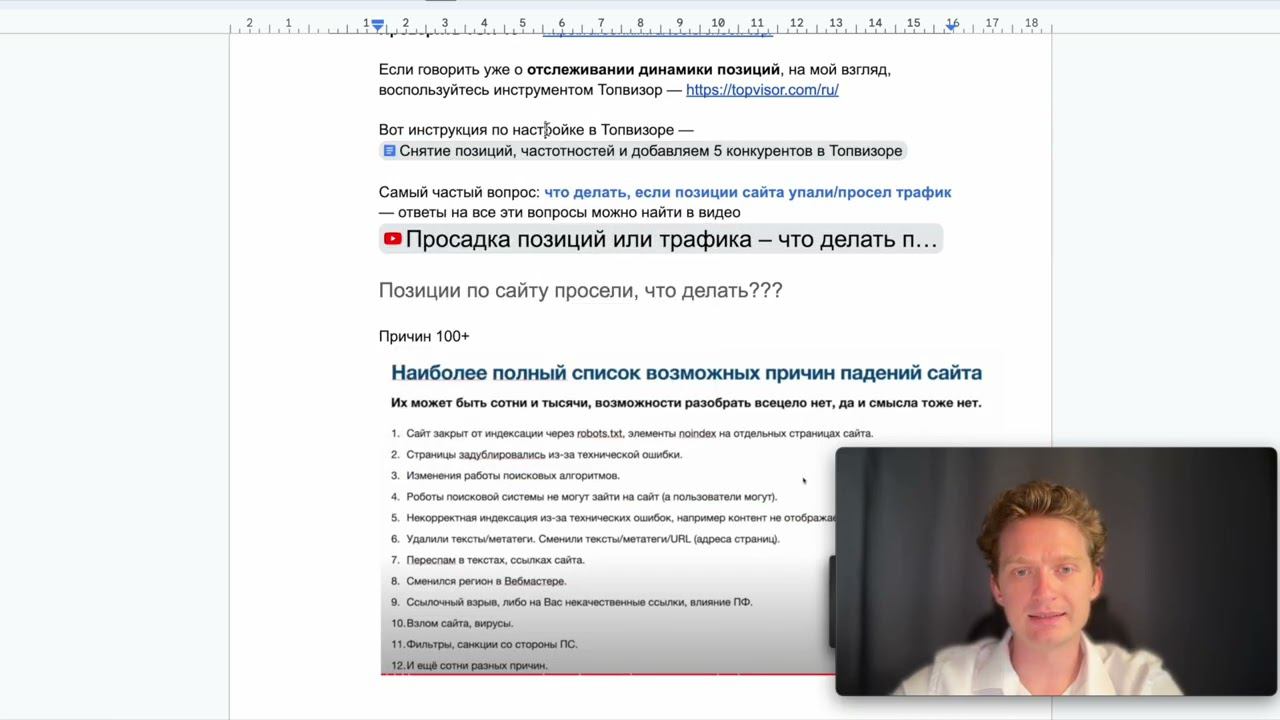Click list item 7 Переспам в текстах
Screen dimensions: 1280x720
point(488,560)
